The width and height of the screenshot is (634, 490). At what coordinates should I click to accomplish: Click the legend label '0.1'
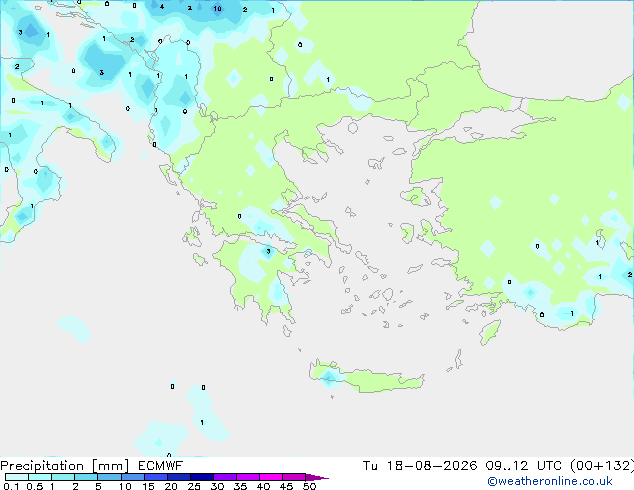point(11,486)
